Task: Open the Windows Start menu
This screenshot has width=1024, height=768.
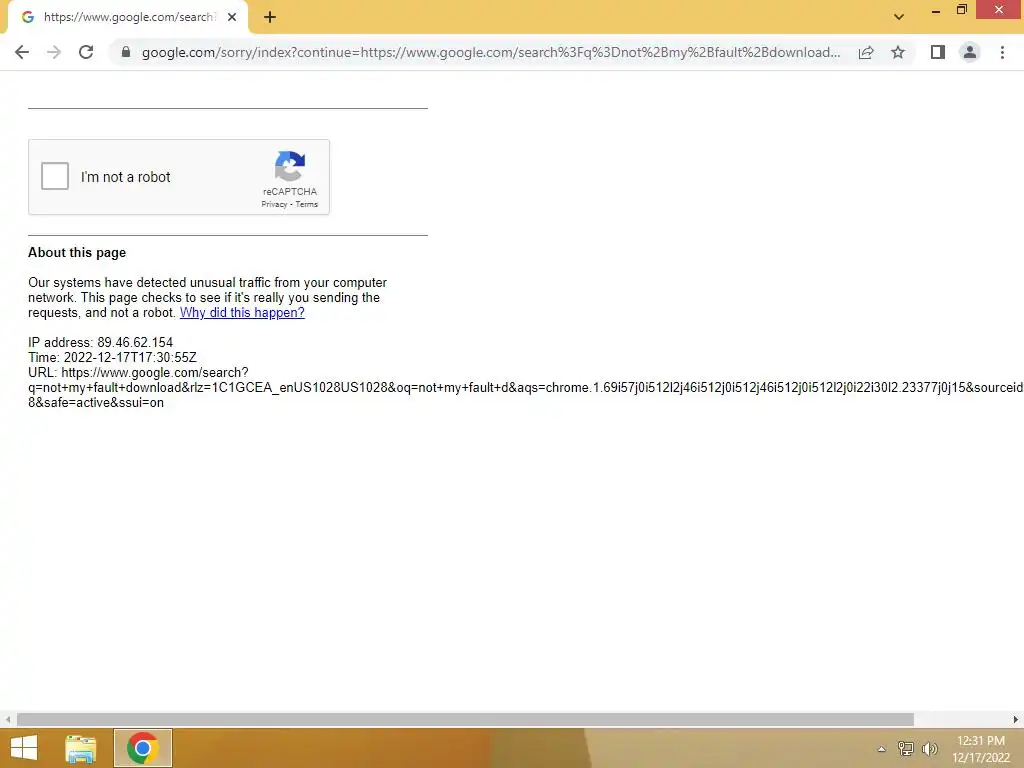Action: [x=24, y=748]
